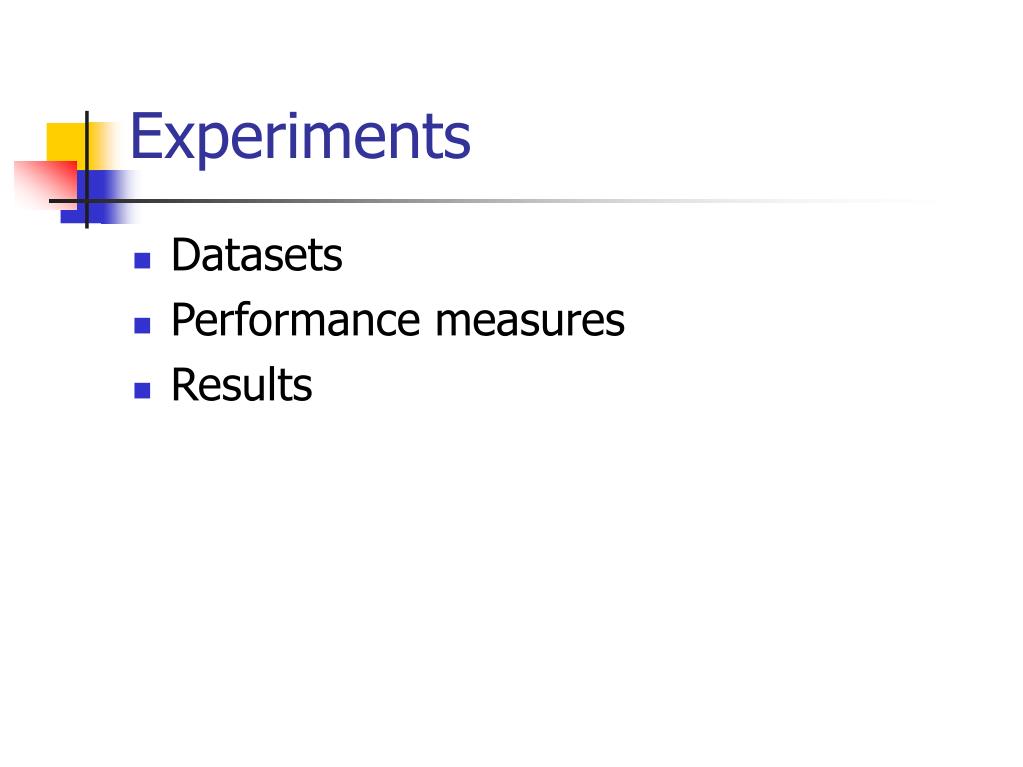Viewport: 1023px width, 767px height.
Task: Click the Experiments slide title
Action: pyautogui.click(x=300, y=138)
